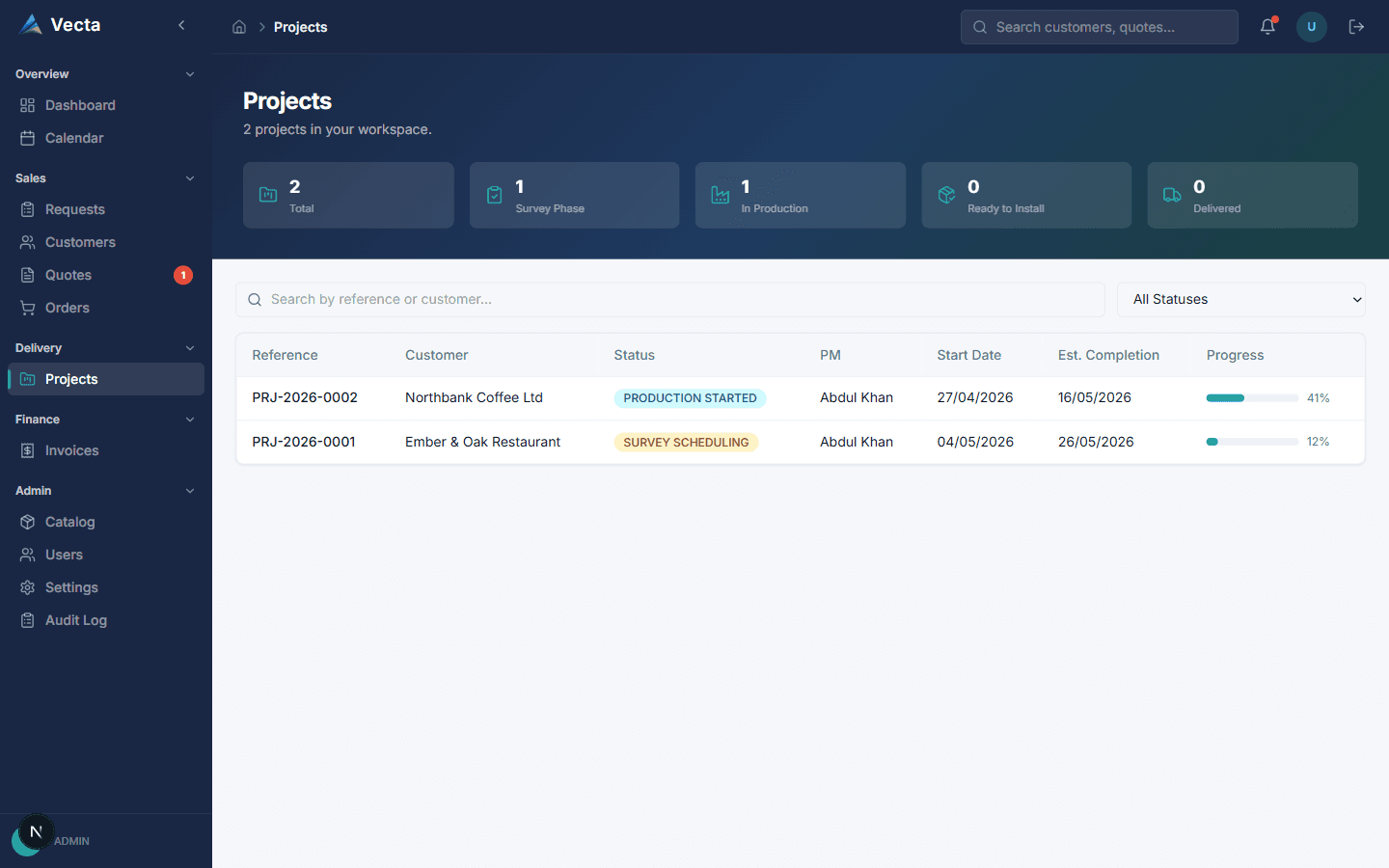
Task: Click the Est. Completion column header
Action: point(1108,355)
